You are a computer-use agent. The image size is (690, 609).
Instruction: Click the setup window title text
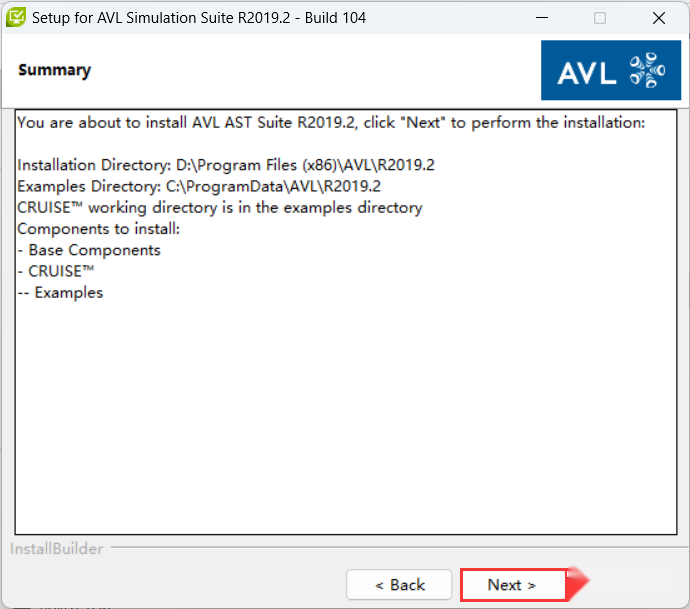[x=199, y=18]
